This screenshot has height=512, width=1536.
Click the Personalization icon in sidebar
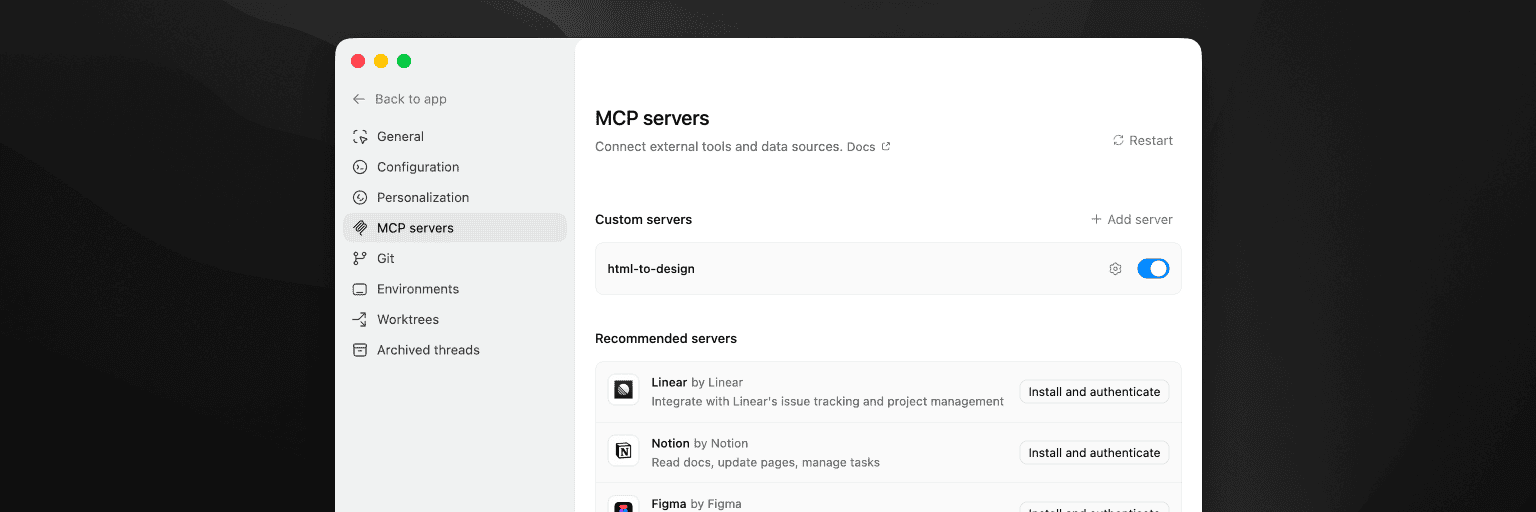point(360,198)
